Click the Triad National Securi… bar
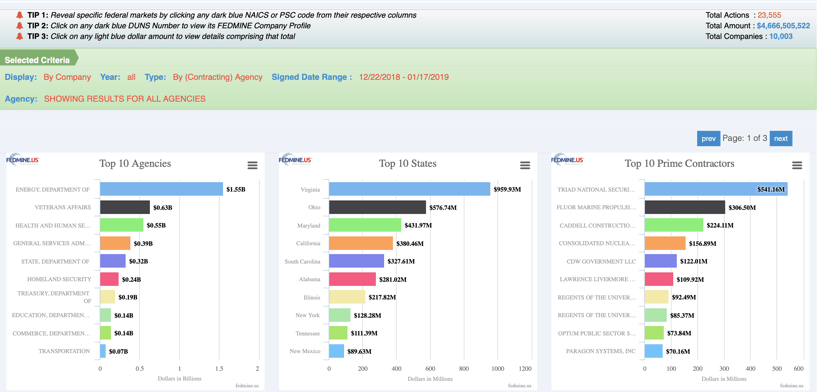 [716, 189]
